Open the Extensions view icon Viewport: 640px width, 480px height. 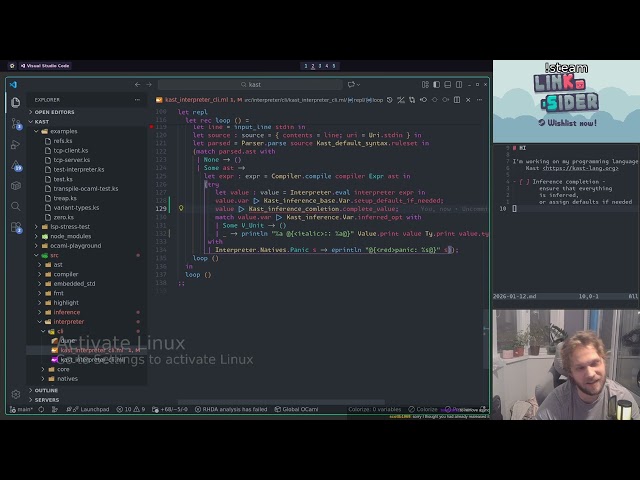[16, 227]
